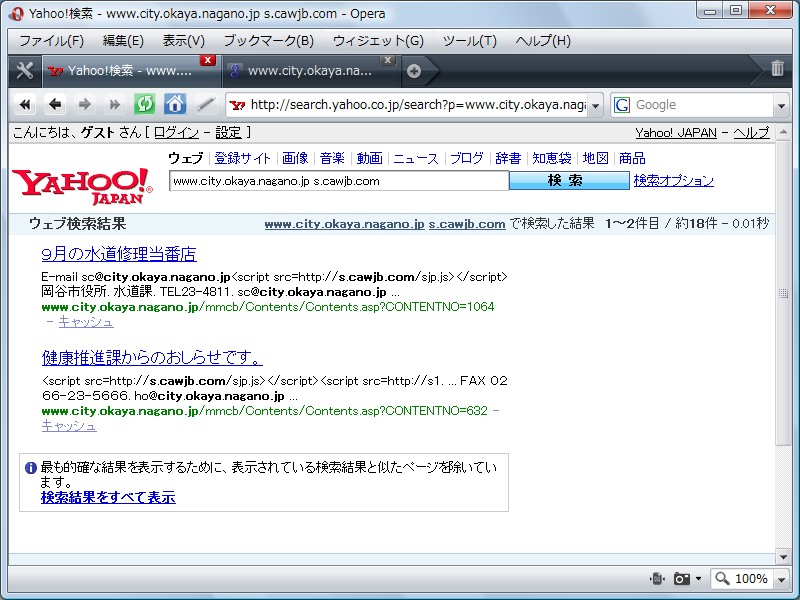
Task: Open the 編集(E) menu
Action: click(x=123, y=41)
